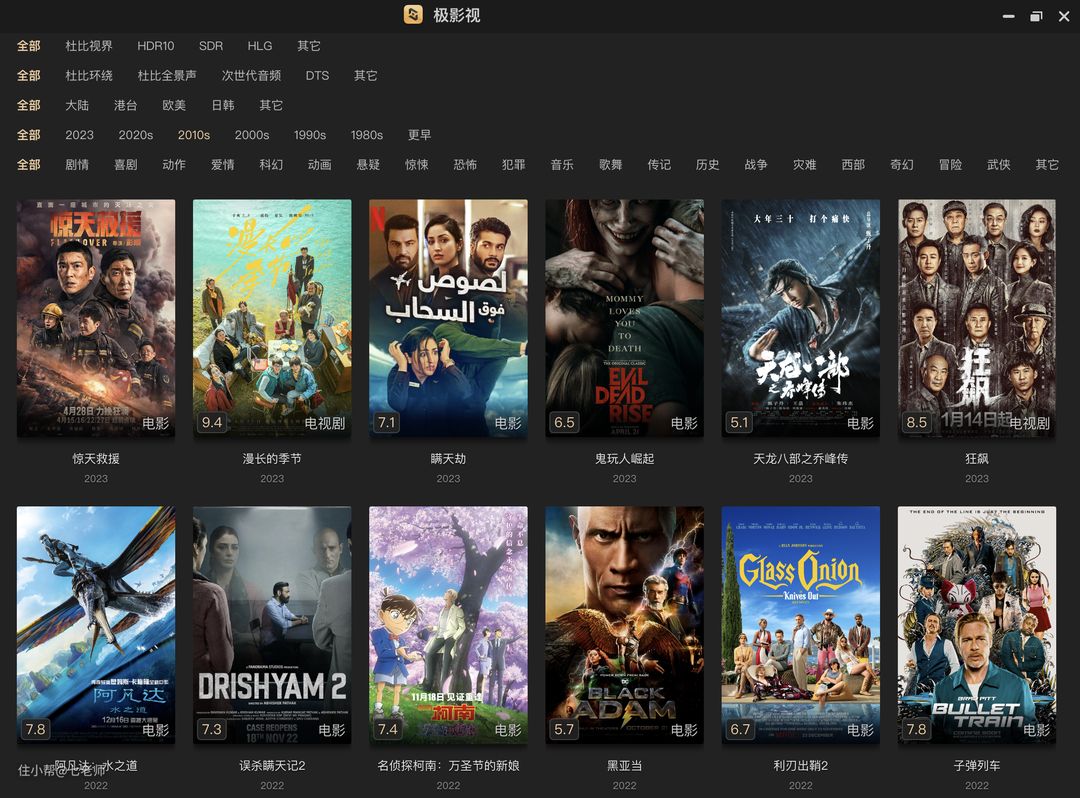Filter by 2010s decade
The width and height of the screenshot is (1080, 798).
194,135
